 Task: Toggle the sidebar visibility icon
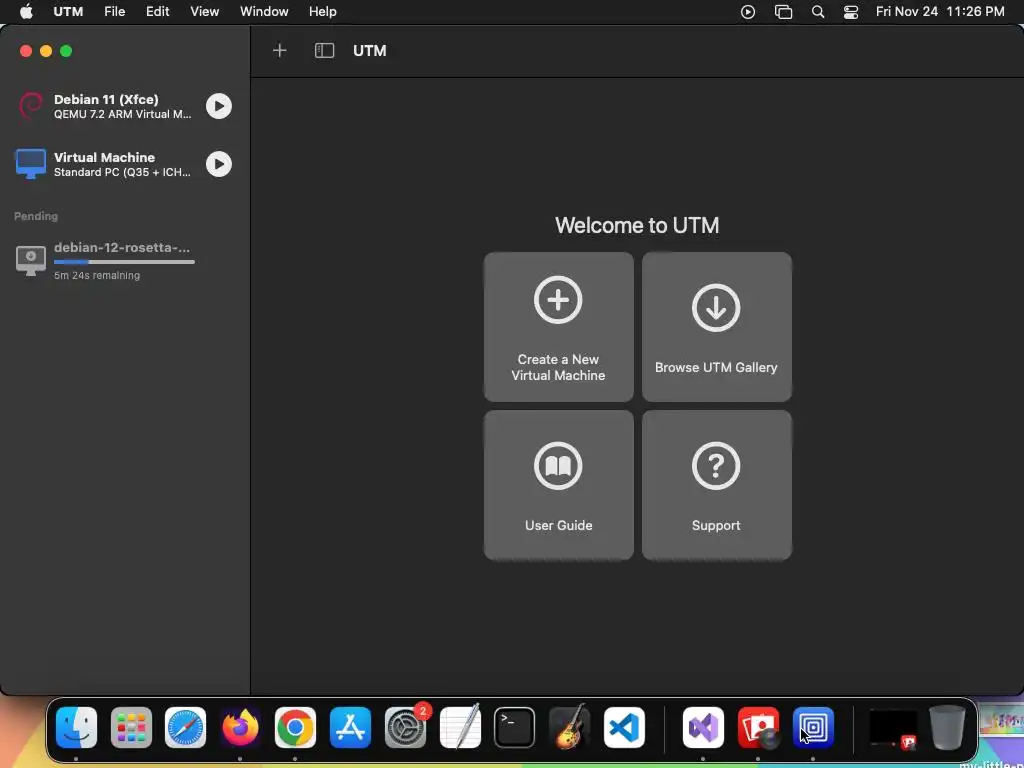pos(325,50)
